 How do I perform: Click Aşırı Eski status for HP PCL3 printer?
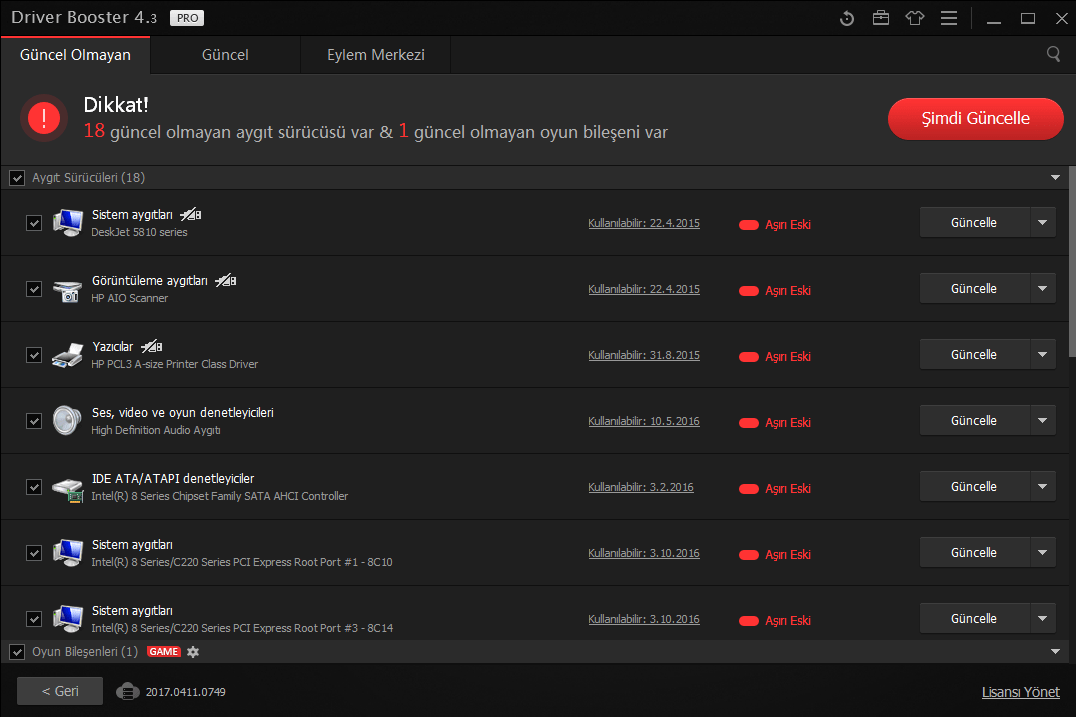(788, 356)
